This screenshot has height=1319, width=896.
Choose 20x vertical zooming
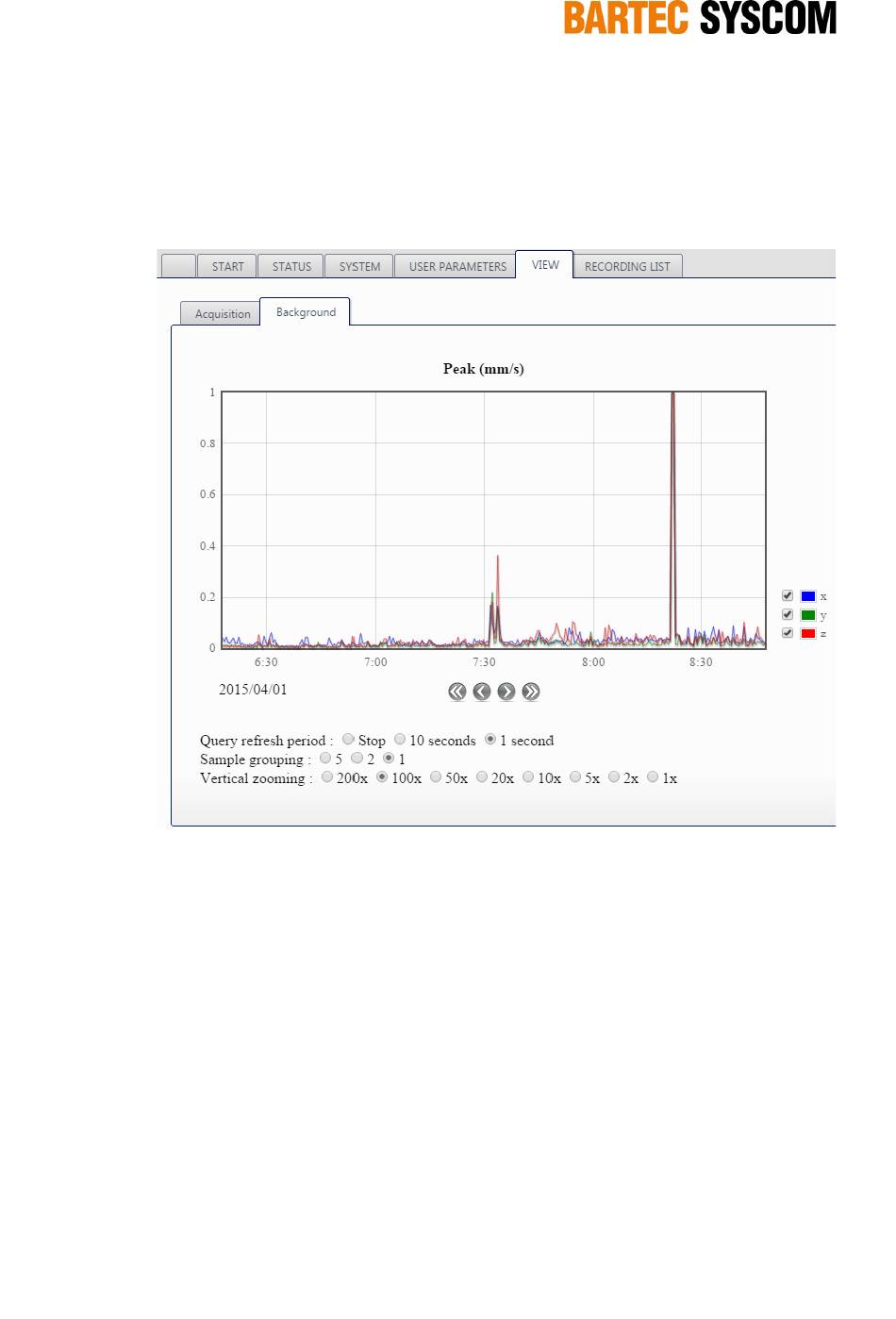pos(482,776)
